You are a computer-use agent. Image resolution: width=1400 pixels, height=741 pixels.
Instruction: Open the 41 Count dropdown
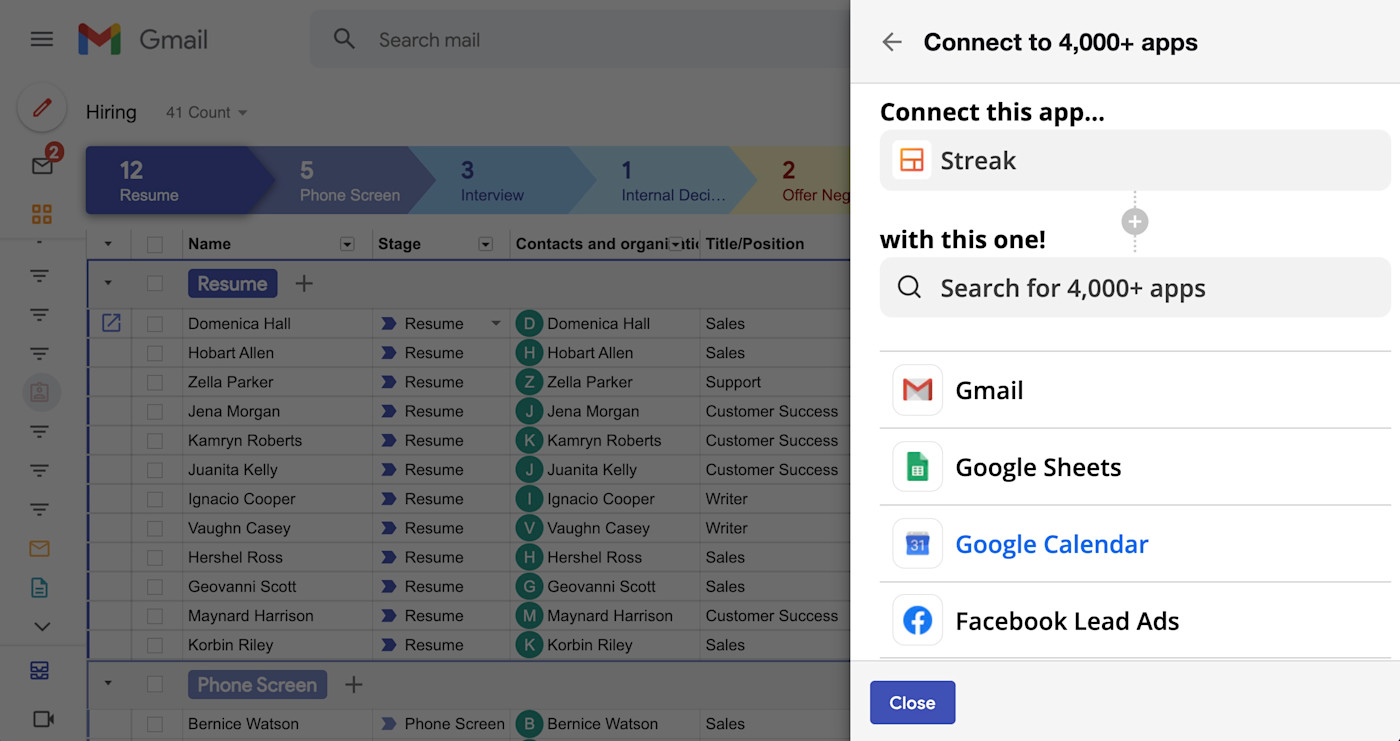tap(206, 113)
